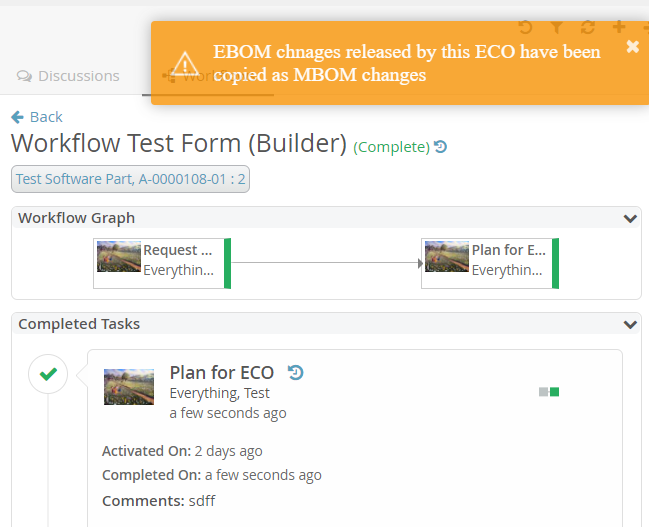Close the orange EBOM notification
This screenshot has width=649, height=527.
(x=632, y=46)
